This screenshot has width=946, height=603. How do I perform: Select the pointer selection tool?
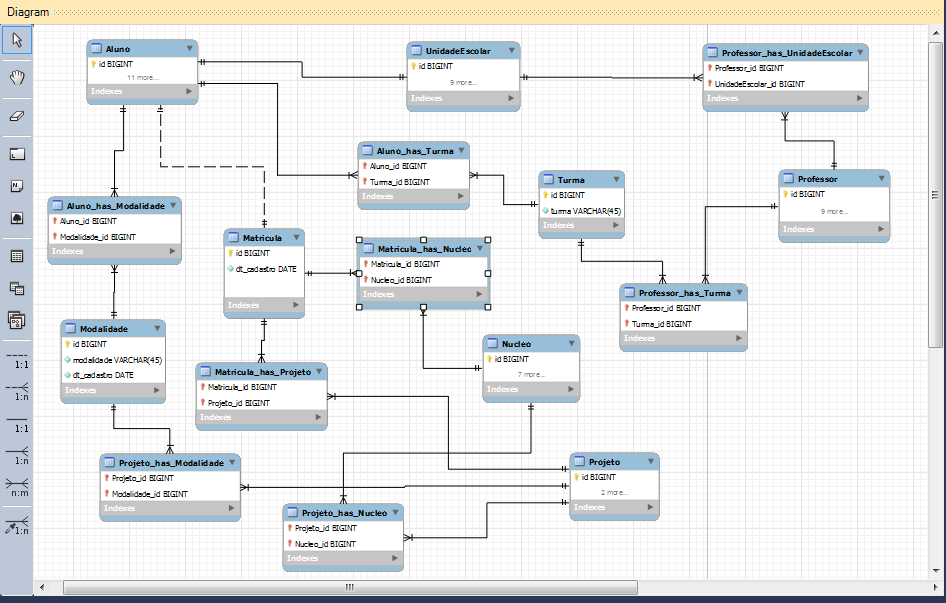coord(17,40)
